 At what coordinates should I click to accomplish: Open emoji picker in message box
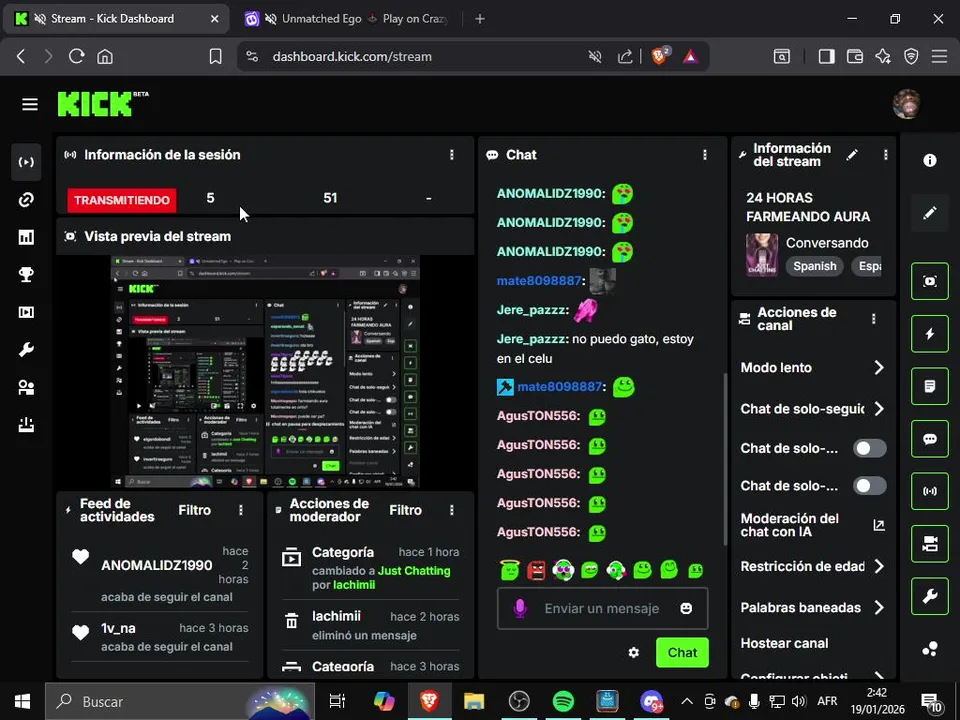click(686, 608)
